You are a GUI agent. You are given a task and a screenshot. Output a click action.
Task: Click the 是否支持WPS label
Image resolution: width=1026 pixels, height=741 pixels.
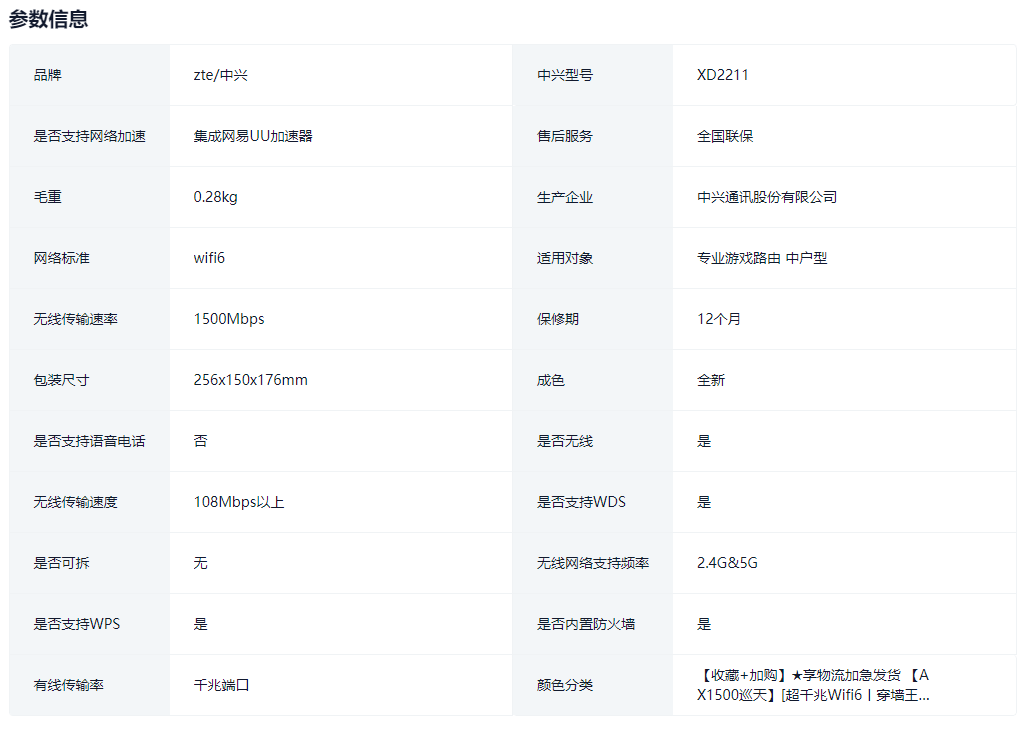(77, 624)
